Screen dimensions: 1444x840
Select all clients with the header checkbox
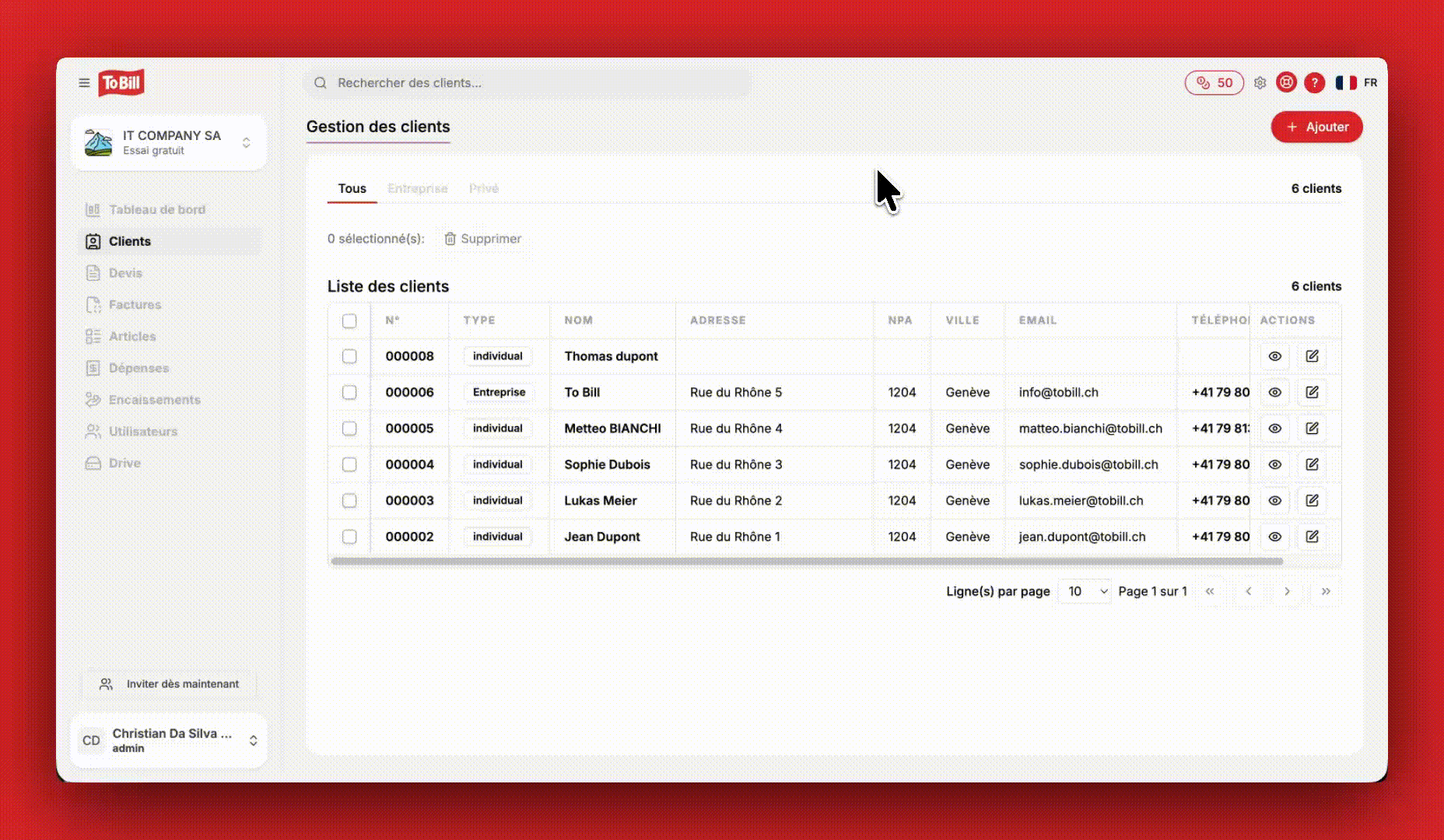(349, 320)
